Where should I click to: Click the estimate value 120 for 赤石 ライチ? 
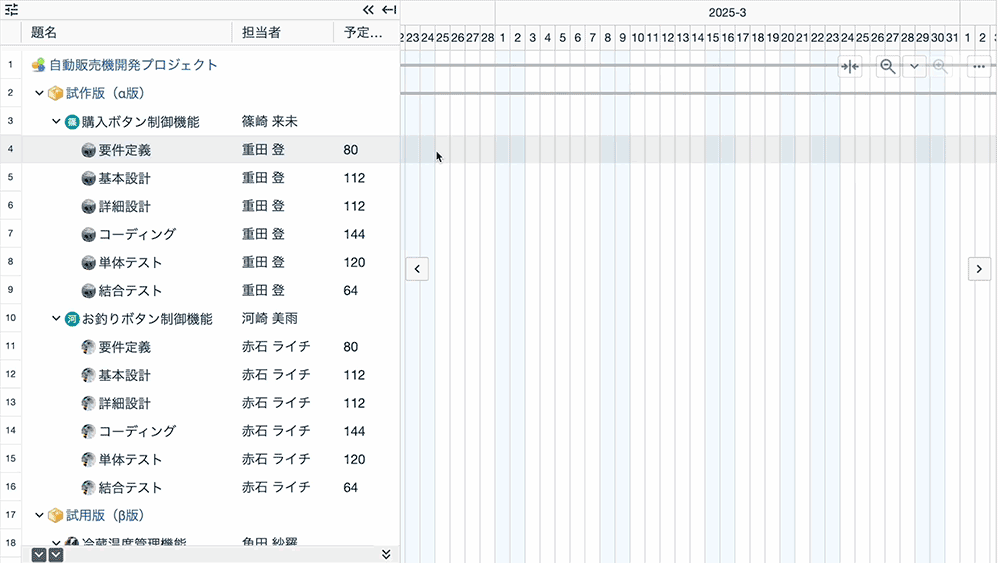click(x=354, y=460)
